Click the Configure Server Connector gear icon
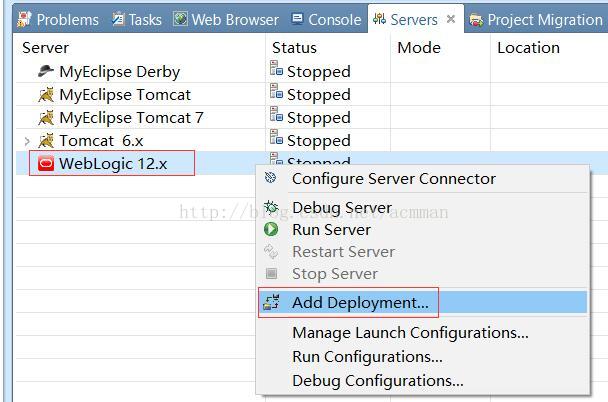The width and height of the screenshot is (608, 402). tap(270, 178)
